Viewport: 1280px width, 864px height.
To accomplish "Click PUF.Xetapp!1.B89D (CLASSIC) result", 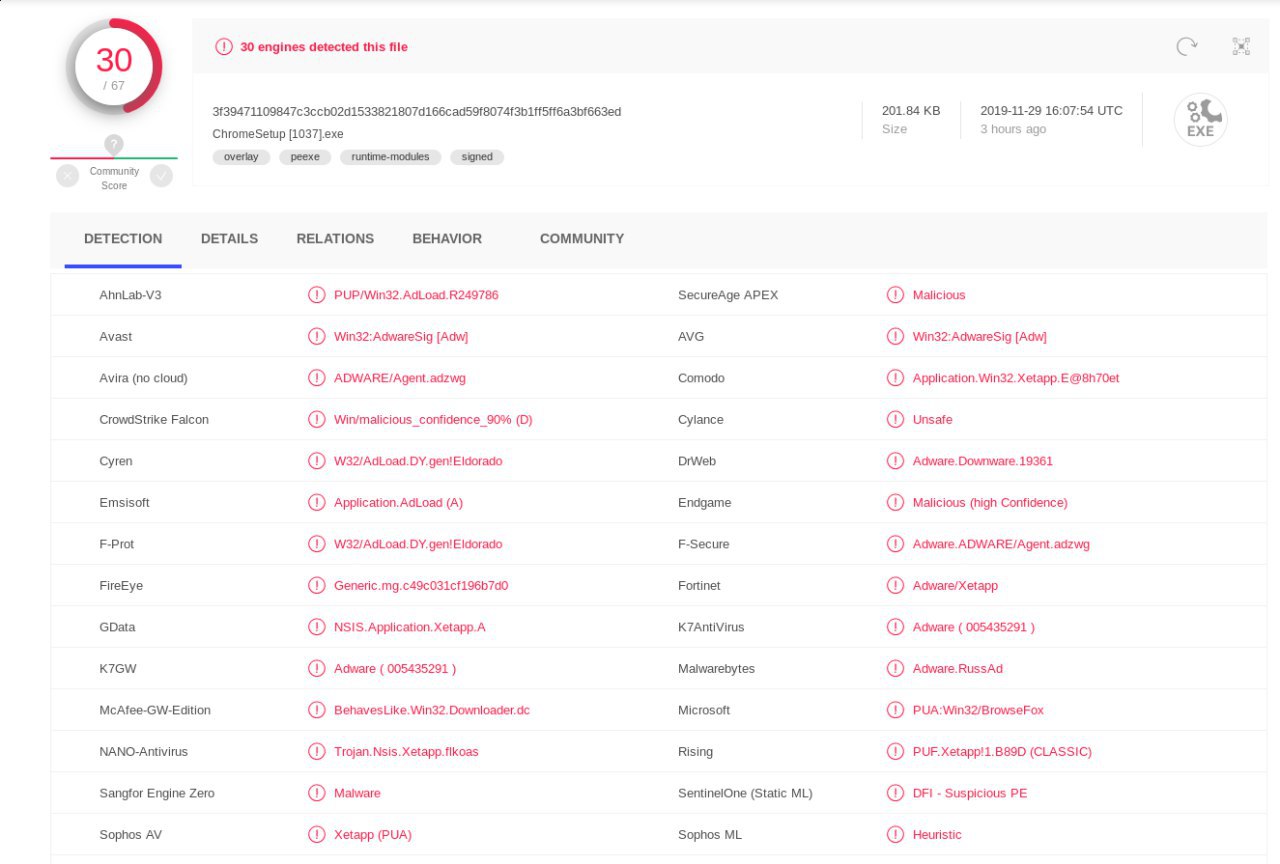I will (x=1002, y=752).
